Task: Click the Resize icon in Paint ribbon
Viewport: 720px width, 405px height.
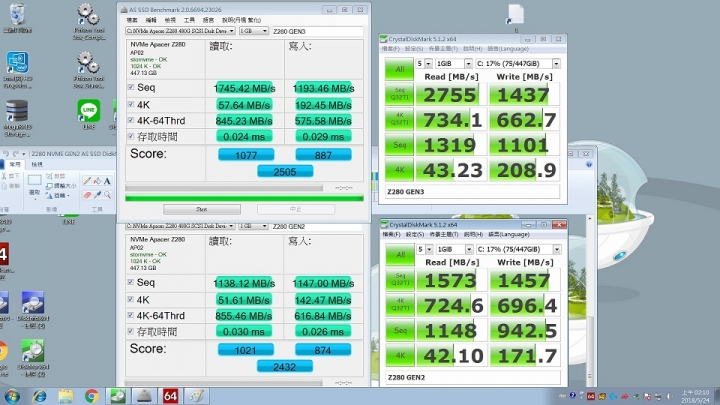Action: coord(49,186)
